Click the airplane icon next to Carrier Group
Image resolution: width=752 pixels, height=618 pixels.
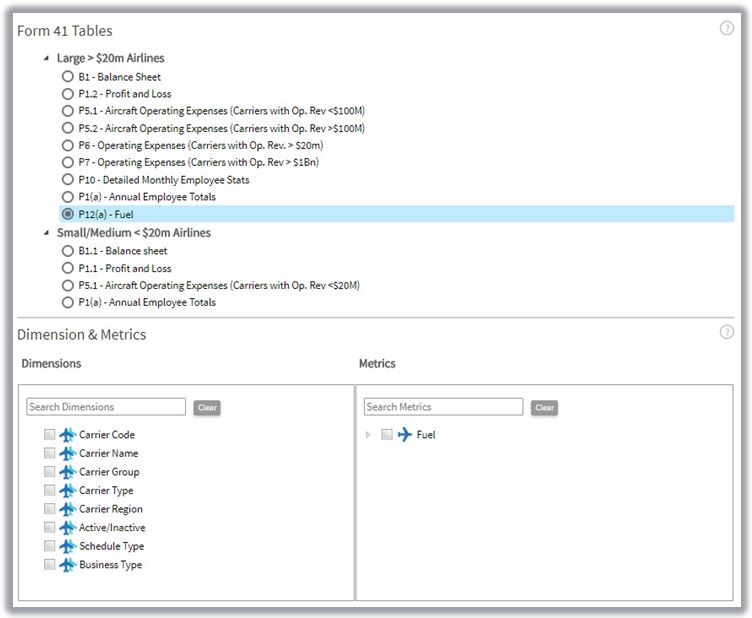point(68,472)
